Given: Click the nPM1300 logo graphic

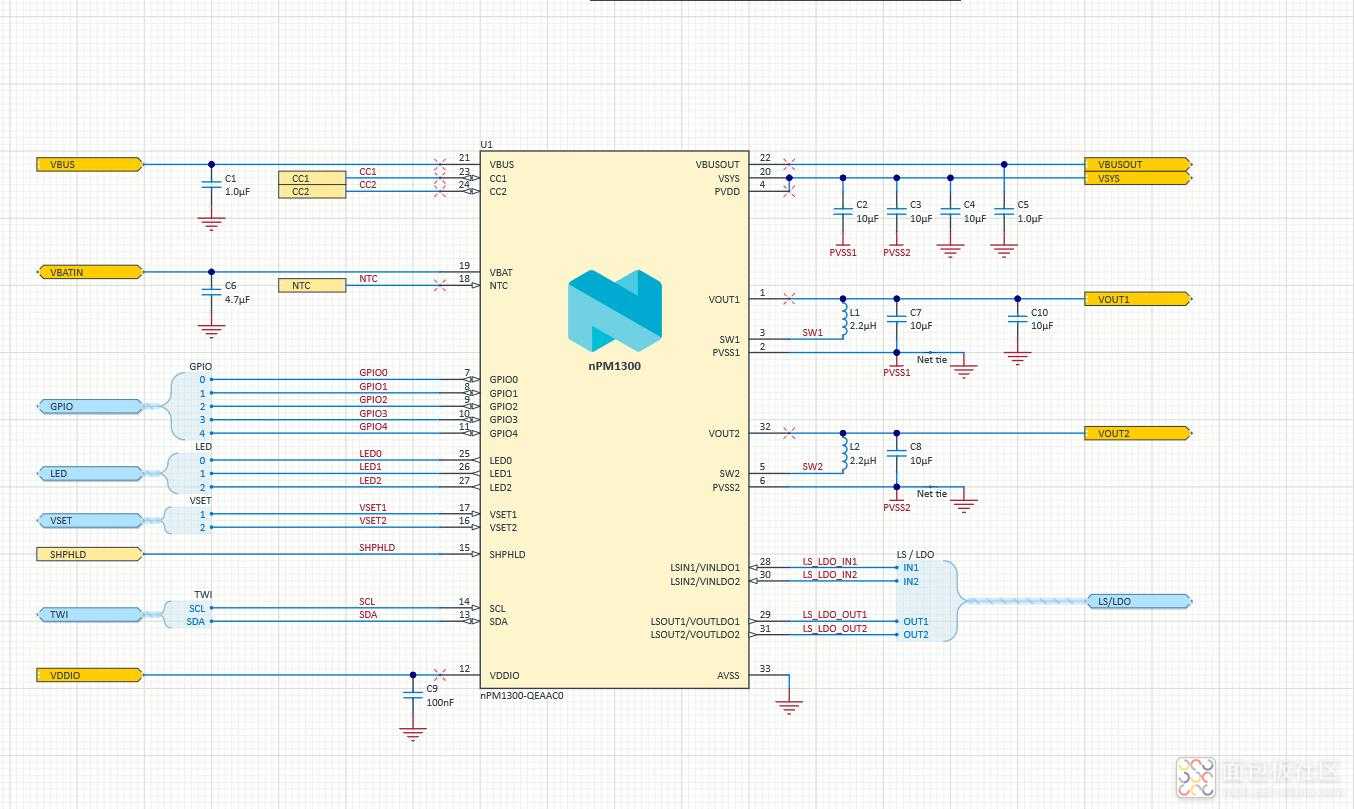Looking at the screenshot, I should click(615, 310).
